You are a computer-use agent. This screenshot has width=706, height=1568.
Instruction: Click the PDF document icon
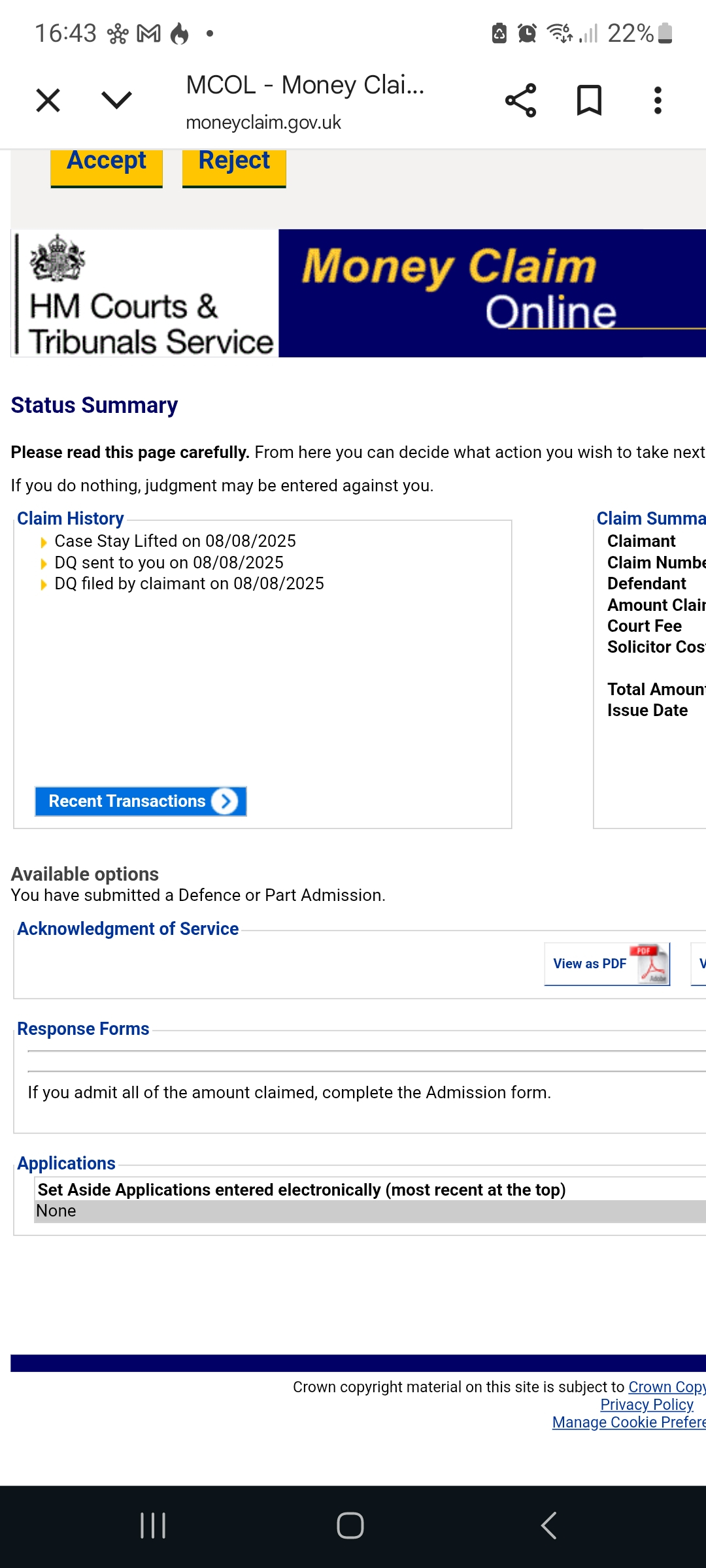click(650, 964)
